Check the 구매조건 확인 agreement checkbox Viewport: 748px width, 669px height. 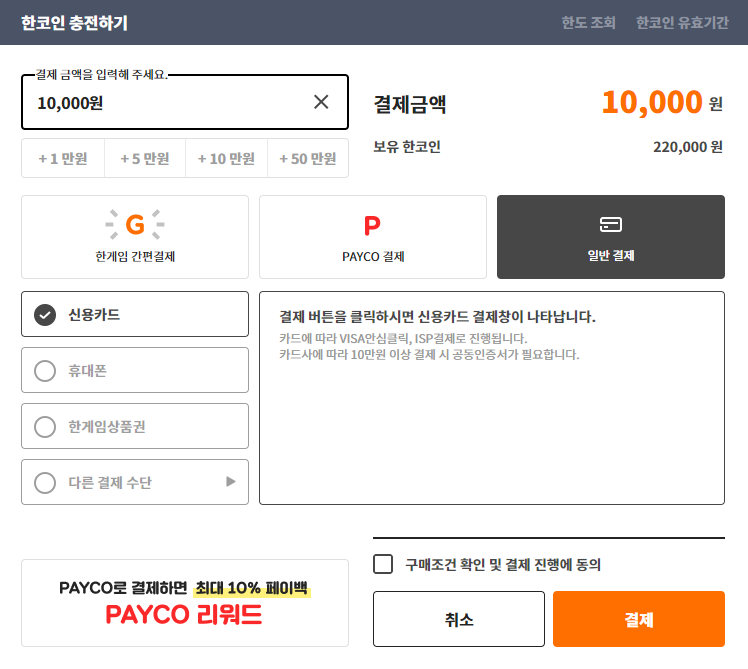point(383,564)
